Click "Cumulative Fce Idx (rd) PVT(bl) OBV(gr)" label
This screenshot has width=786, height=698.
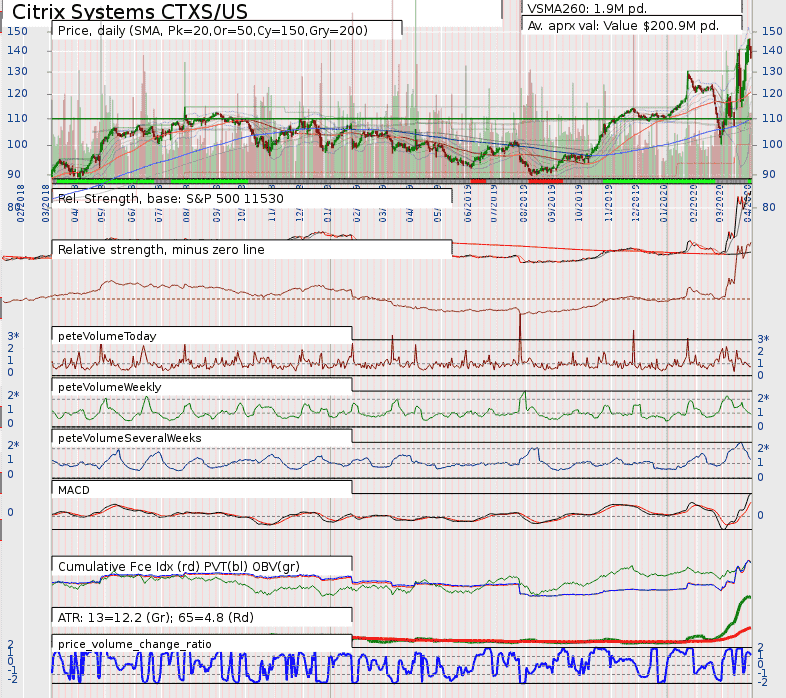click(179, 567)
